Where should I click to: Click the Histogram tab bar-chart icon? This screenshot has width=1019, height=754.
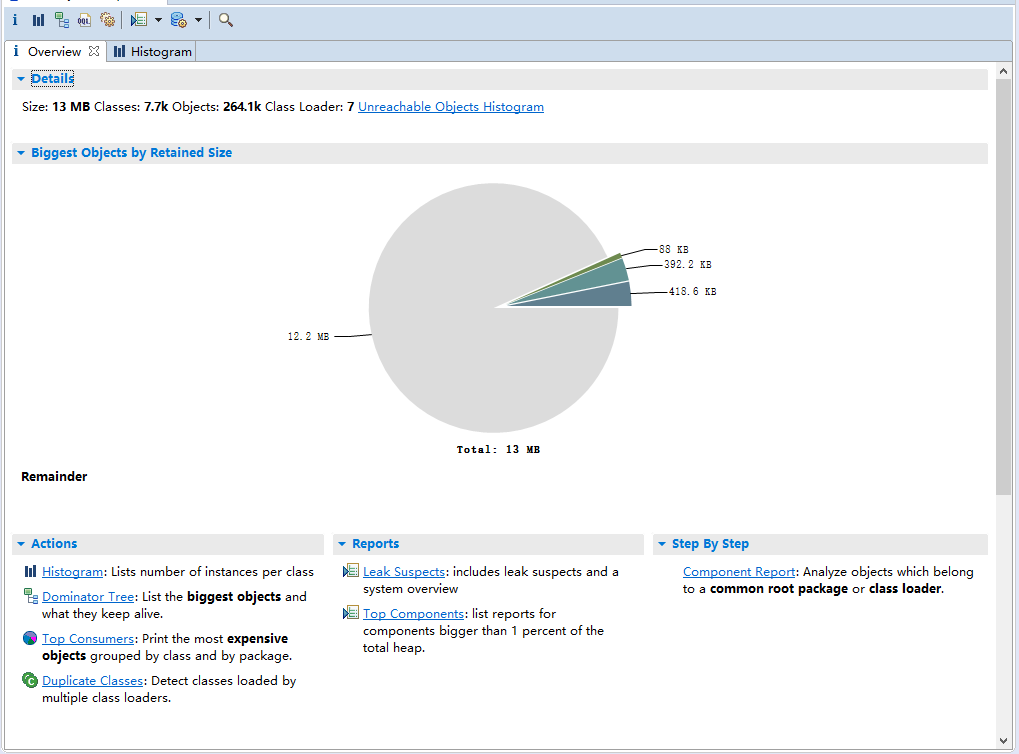coord(120,51)
